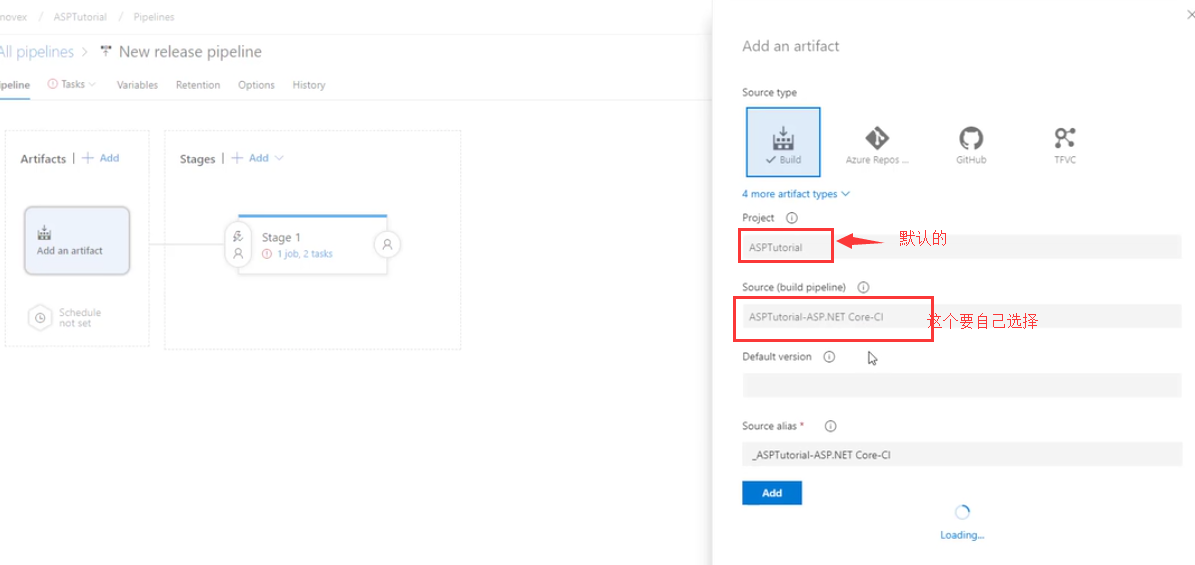Image resolution: width=1195 pixels, height=565 pixels.
Task: Click the Schedule clock icon
Action: coord(40,317)
